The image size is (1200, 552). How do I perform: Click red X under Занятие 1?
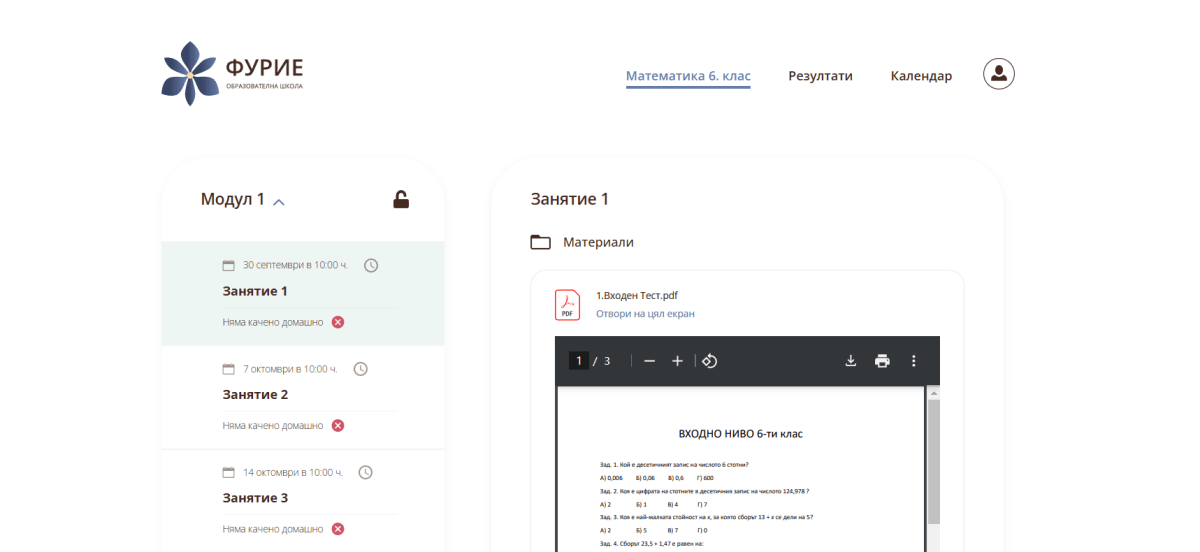coord(338,322)
